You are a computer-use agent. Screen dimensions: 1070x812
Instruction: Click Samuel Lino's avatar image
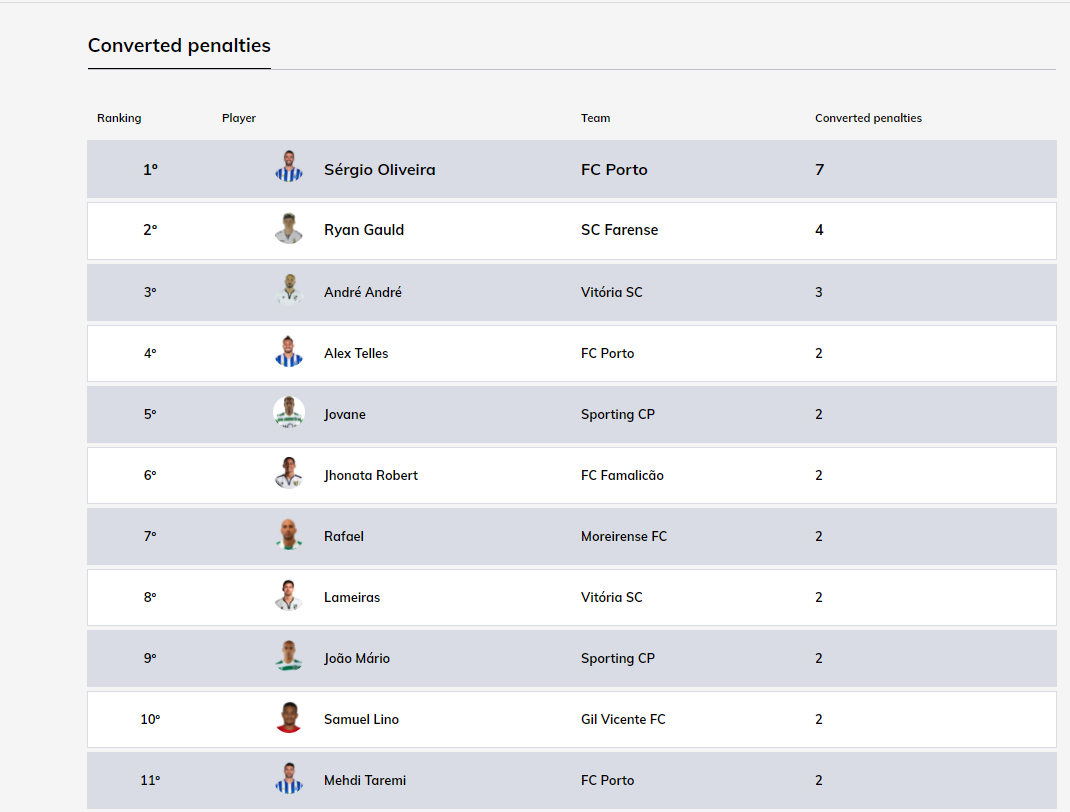click(x=289, y=718)
